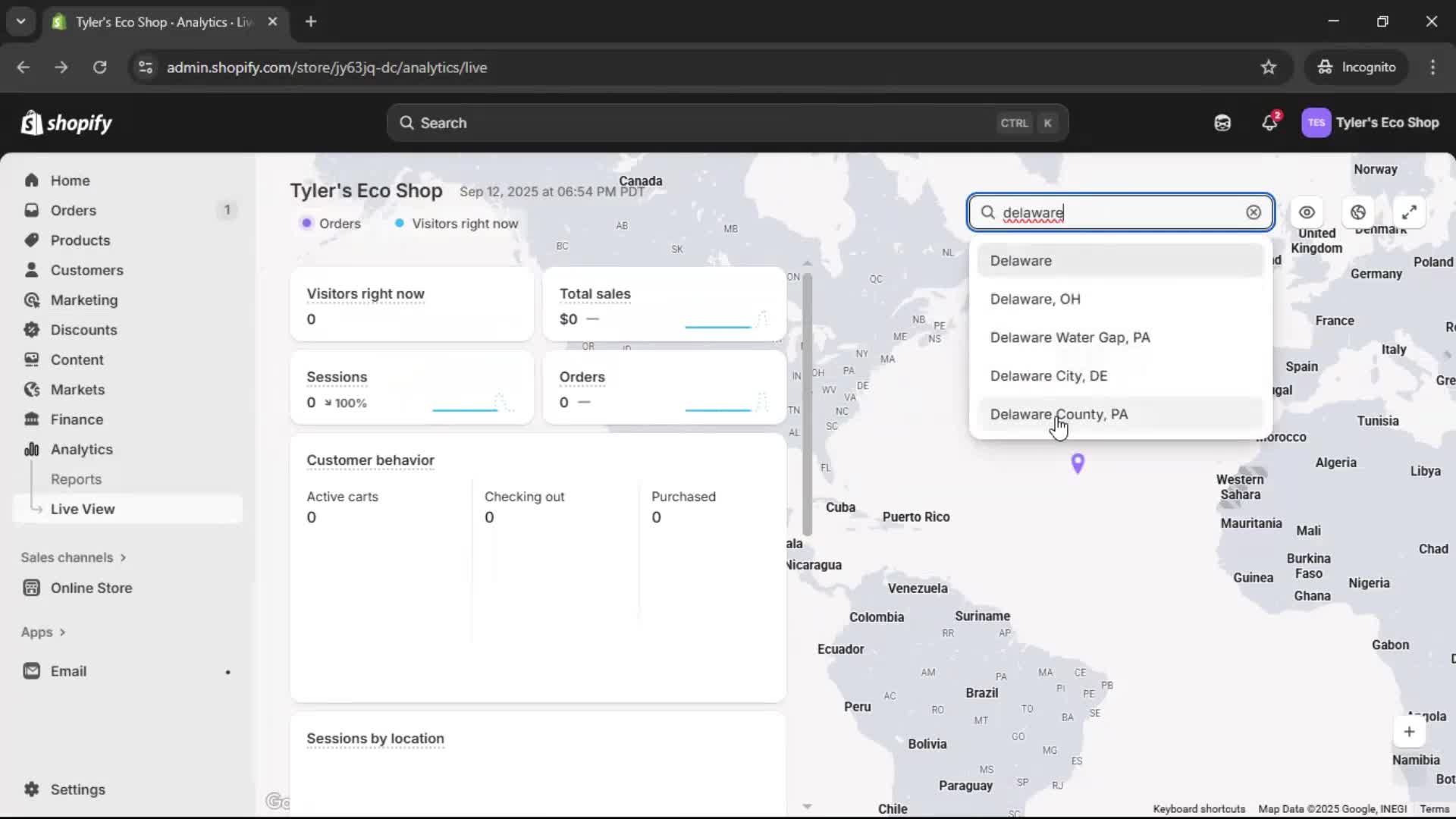Expand the map to fullscreen
This screenshot has width=1456, height=819.
click(1410, 212)
